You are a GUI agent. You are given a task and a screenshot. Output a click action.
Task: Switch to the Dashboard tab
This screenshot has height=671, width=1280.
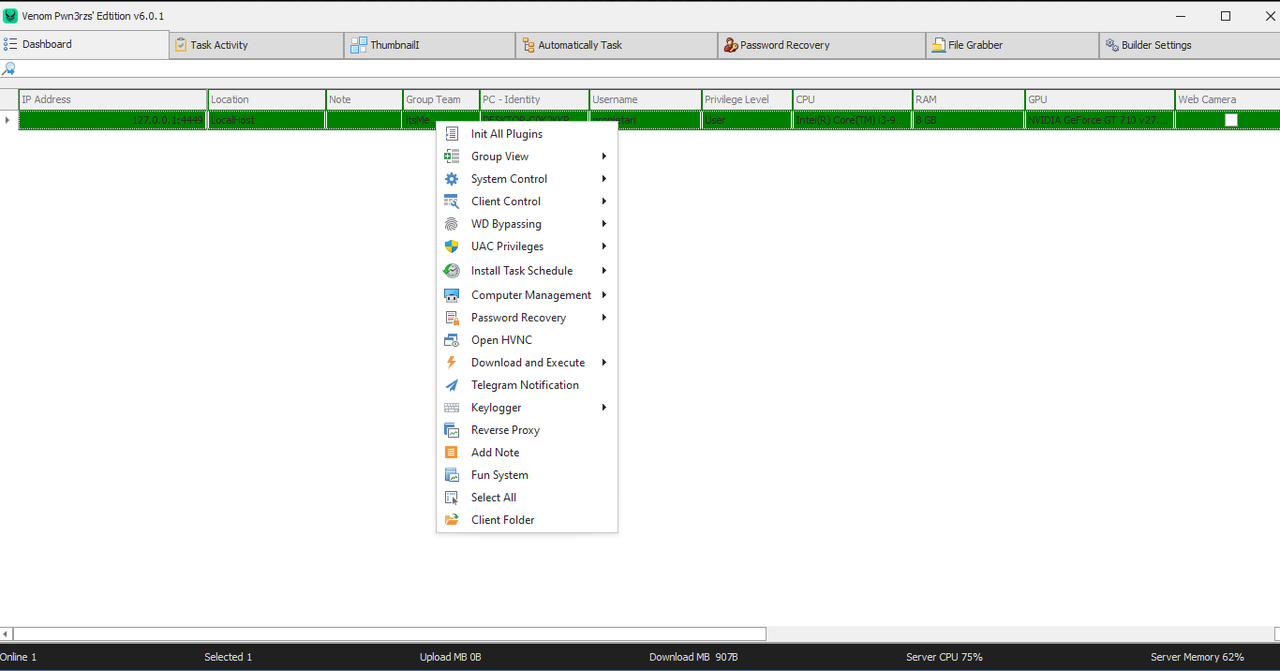pyautogui.click(x=85, y=44)
